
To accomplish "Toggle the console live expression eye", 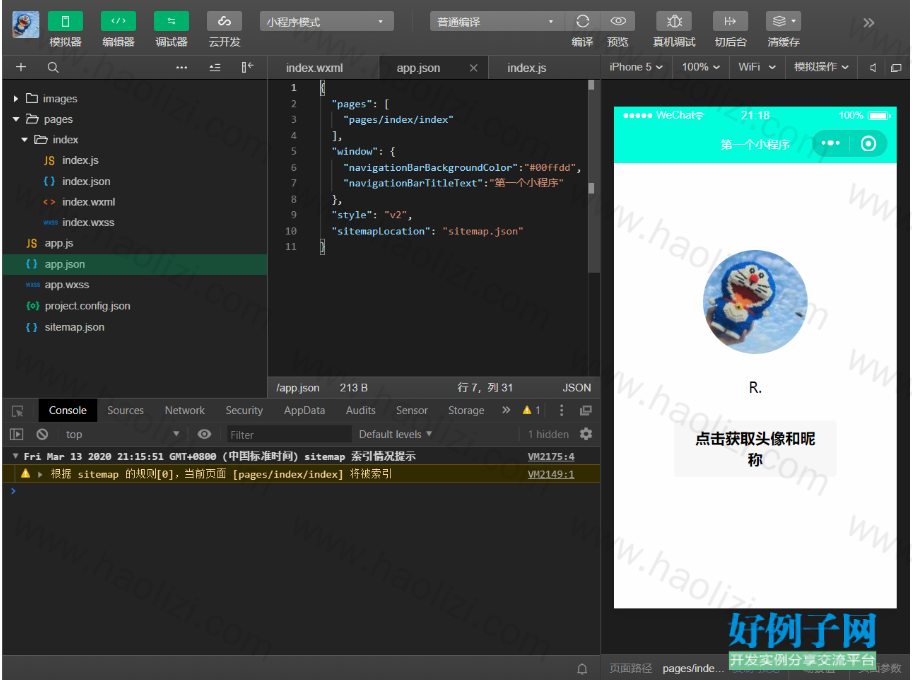I will tap(204, 434).
